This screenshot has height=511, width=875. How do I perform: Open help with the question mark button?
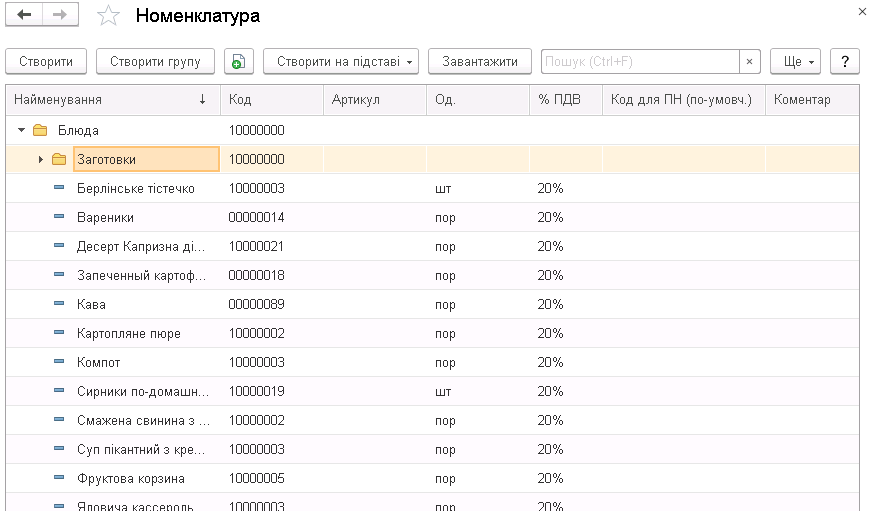coord(846,62)
